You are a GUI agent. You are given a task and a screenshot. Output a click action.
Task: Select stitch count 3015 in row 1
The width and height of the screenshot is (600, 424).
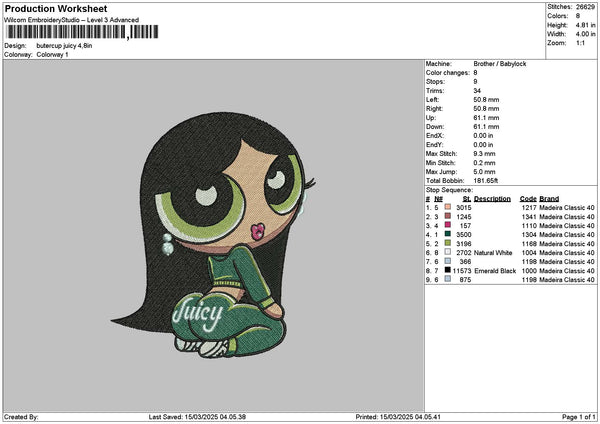click(x=463, y=207)
